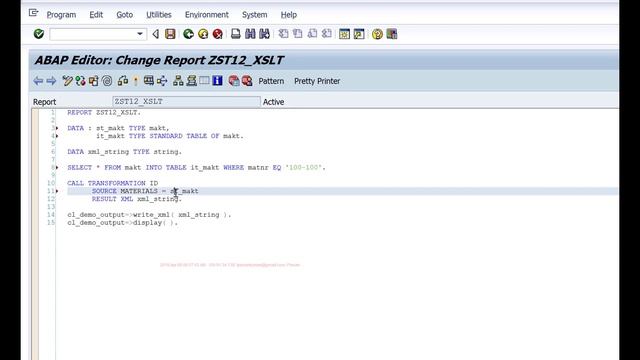Click the Pretty Printer button

[317, 81]
